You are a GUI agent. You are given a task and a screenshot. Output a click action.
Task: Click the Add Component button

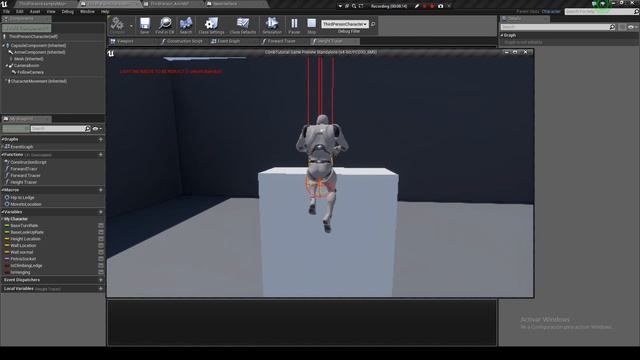tap(27, 28)
